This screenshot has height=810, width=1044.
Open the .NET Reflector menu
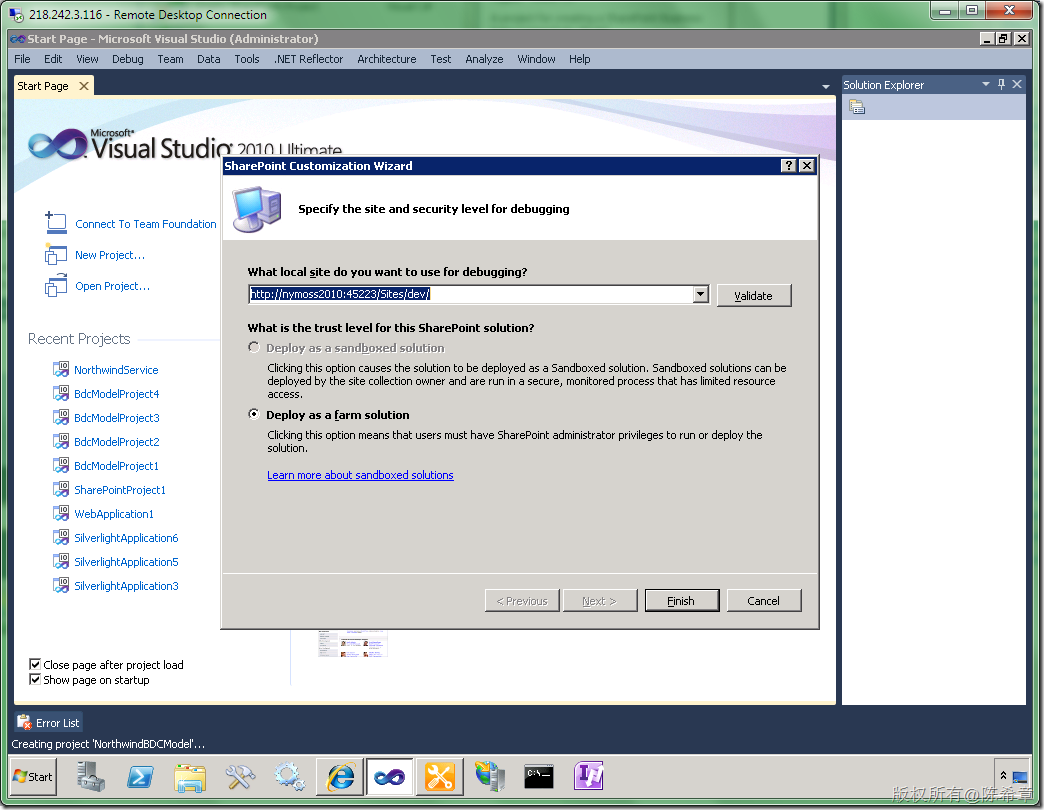(308, 59)
